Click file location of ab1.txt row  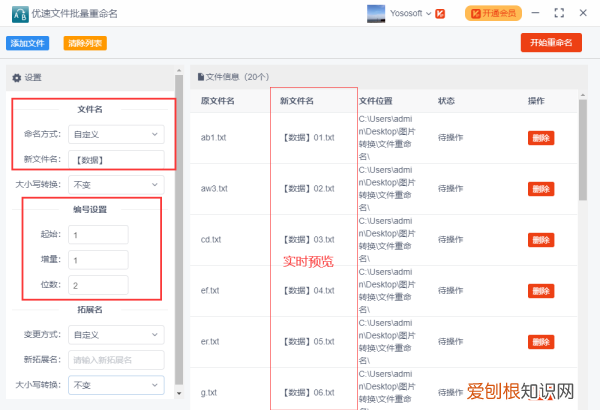386,138
